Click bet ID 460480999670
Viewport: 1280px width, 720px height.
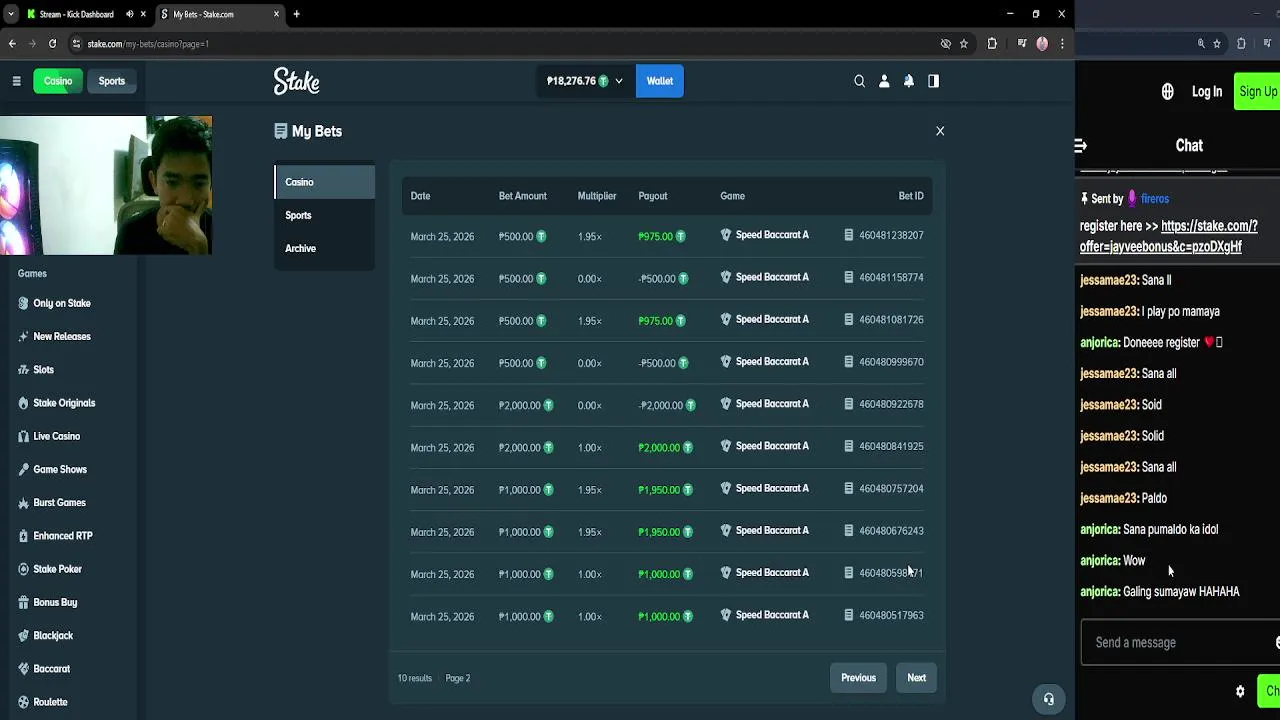(891, 362)
